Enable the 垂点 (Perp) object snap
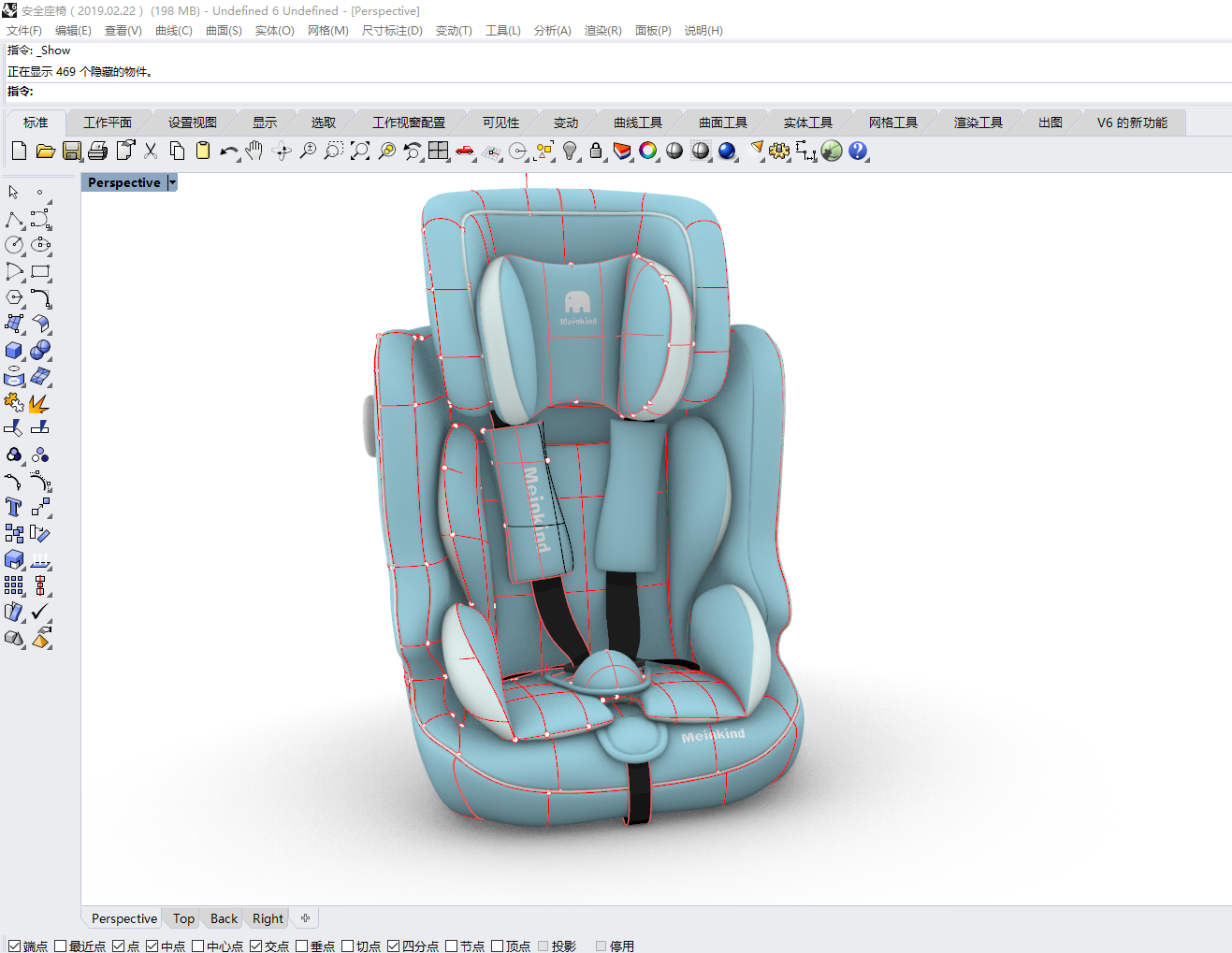 coord(302,946)
